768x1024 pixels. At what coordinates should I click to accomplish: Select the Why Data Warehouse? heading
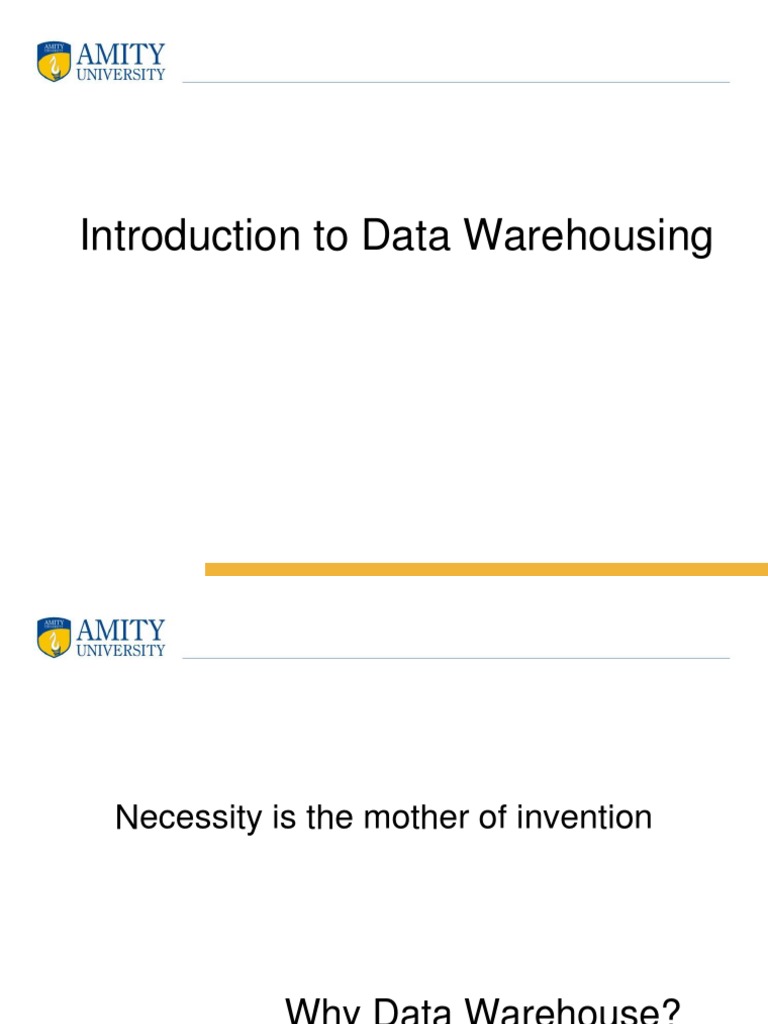(x=483, y=1010)
